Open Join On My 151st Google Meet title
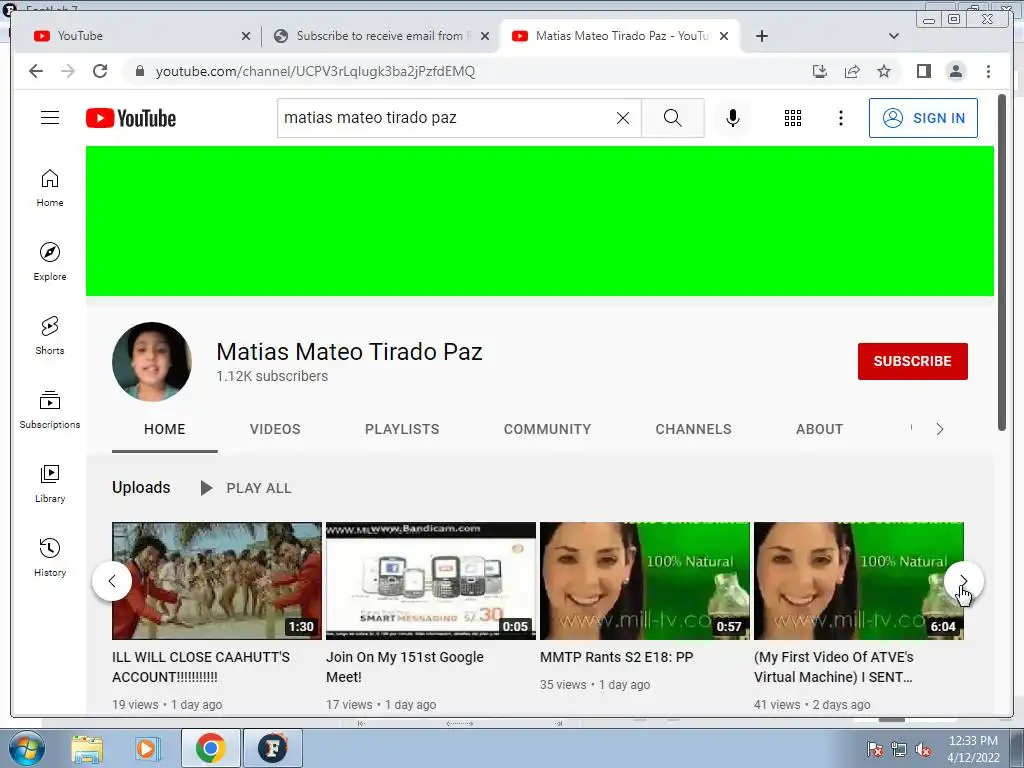The width and height of the screenshot is (1024, 768). click(405, 667)
